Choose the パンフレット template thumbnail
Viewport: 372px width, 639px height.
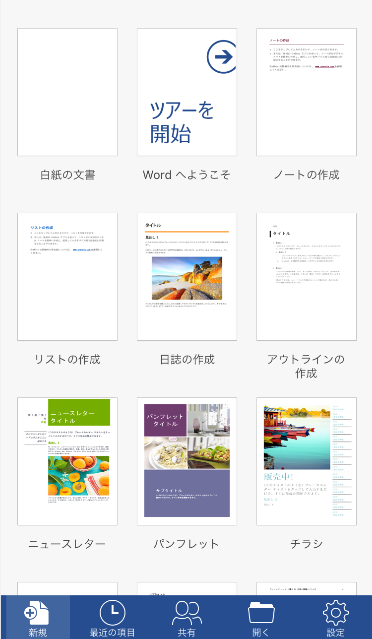click(x=187, y=461)
